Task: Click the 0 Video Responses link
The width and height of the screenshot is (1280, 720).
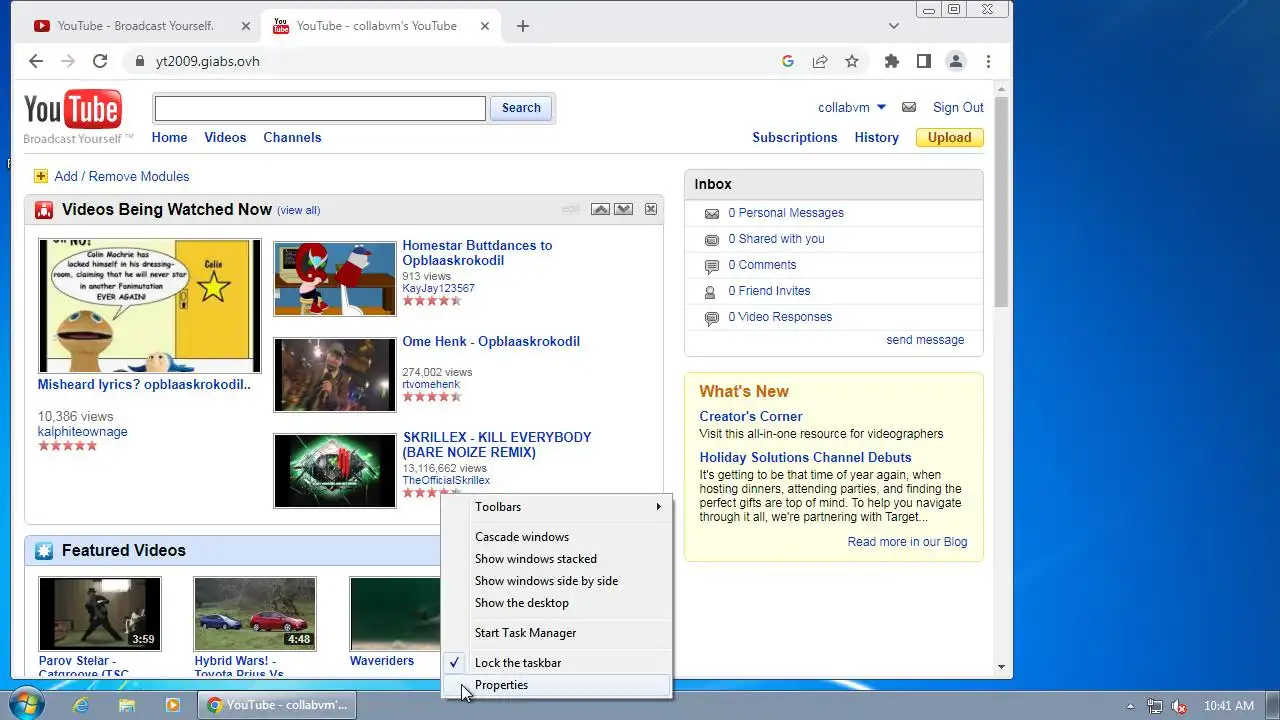Action: point(780,317)
